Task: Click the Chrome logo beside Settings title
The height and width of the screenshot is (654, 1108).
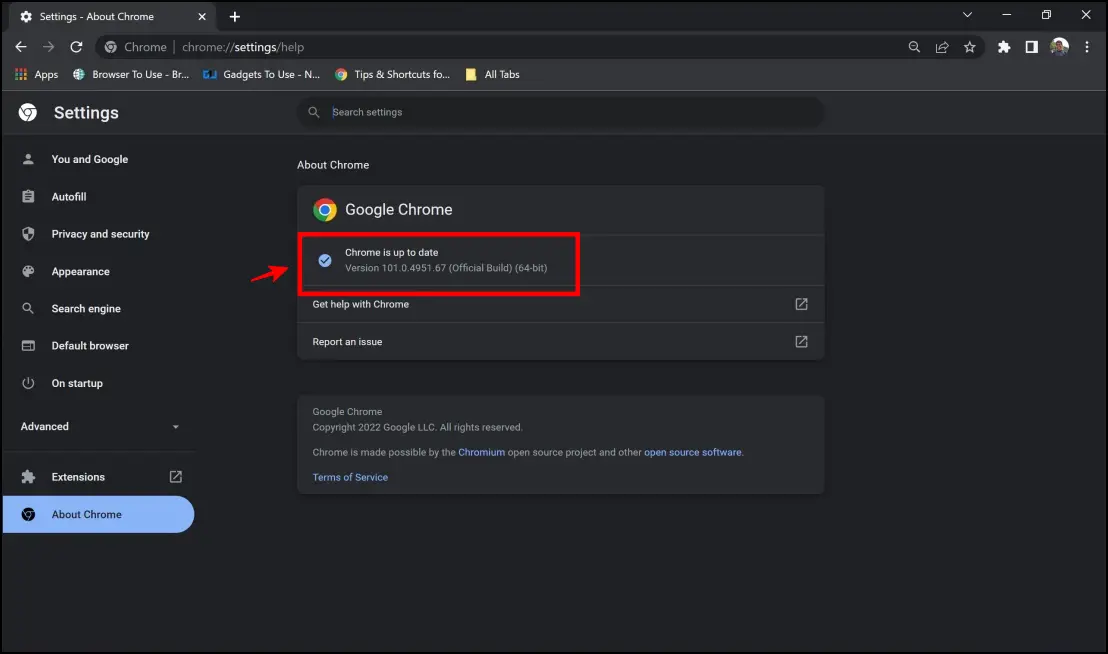Action: click(x=28, y=112)
